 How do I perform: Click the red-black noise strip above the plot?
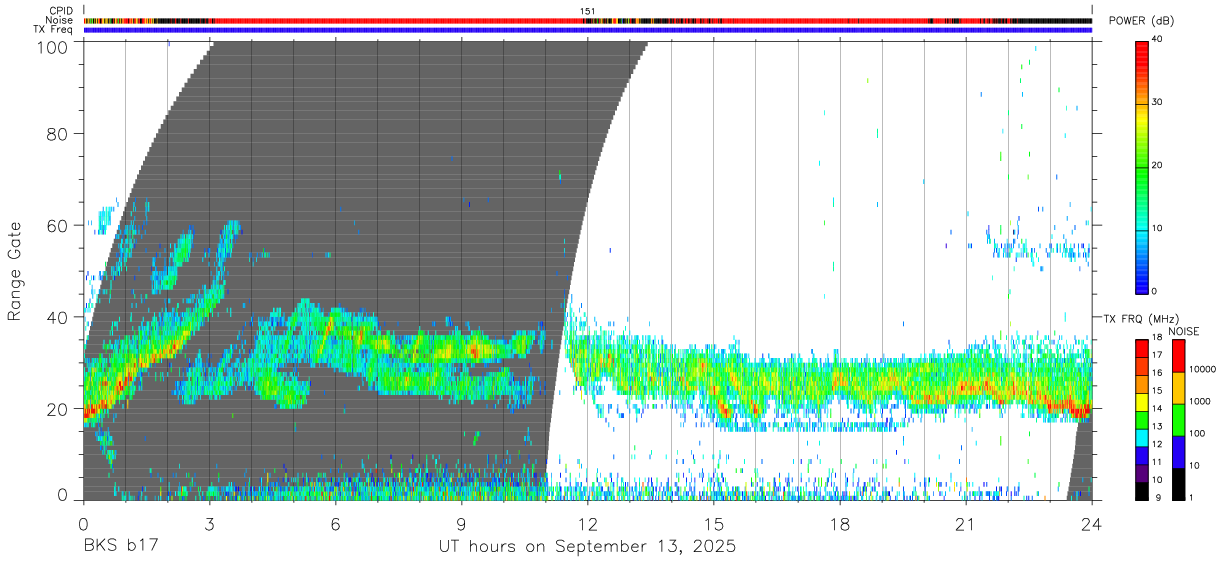point(588,20)
